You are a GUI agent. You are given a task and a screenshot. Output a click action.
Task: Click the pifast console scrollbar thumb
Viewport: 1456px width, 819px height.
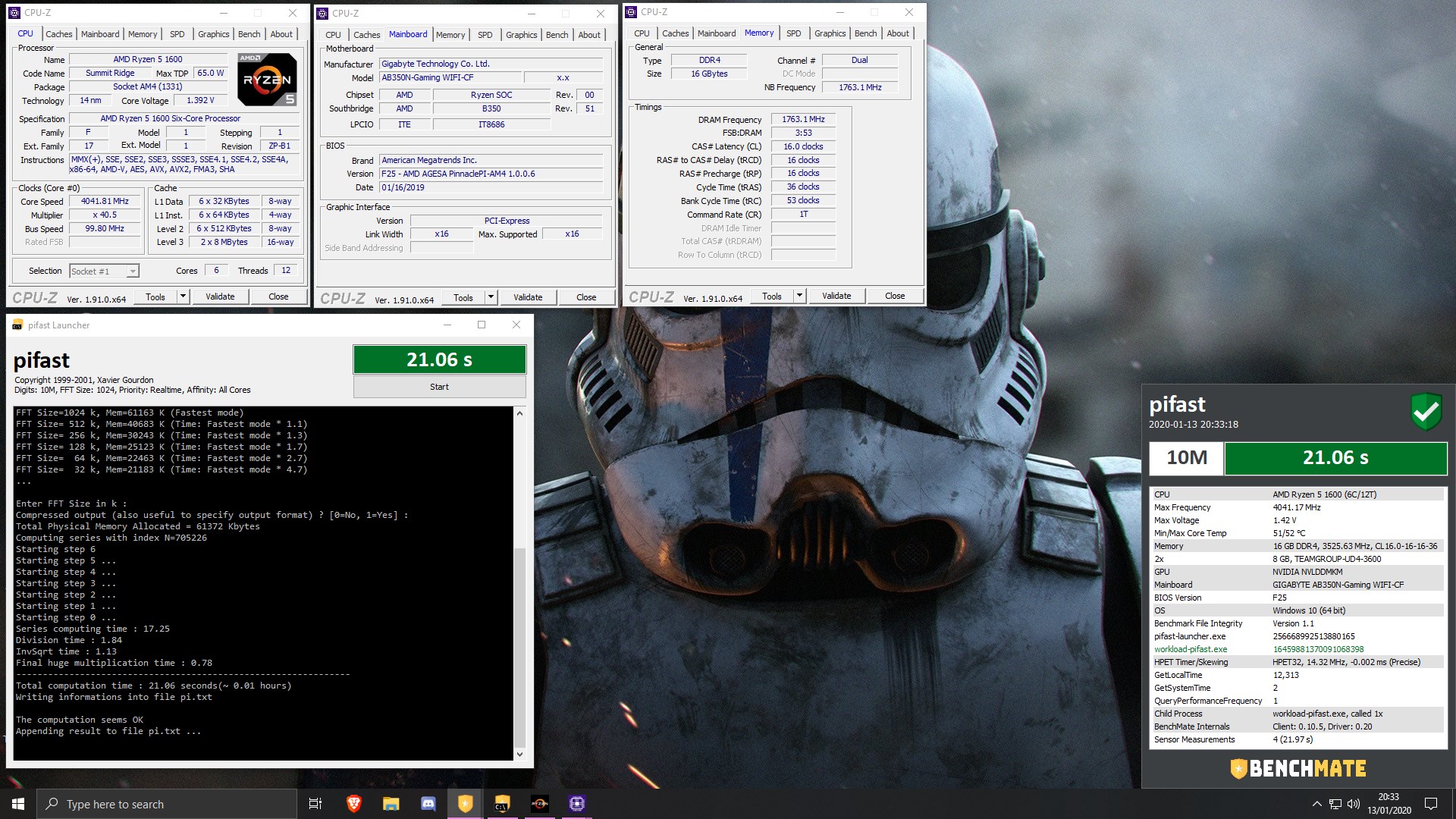click(x=519, y=646)
